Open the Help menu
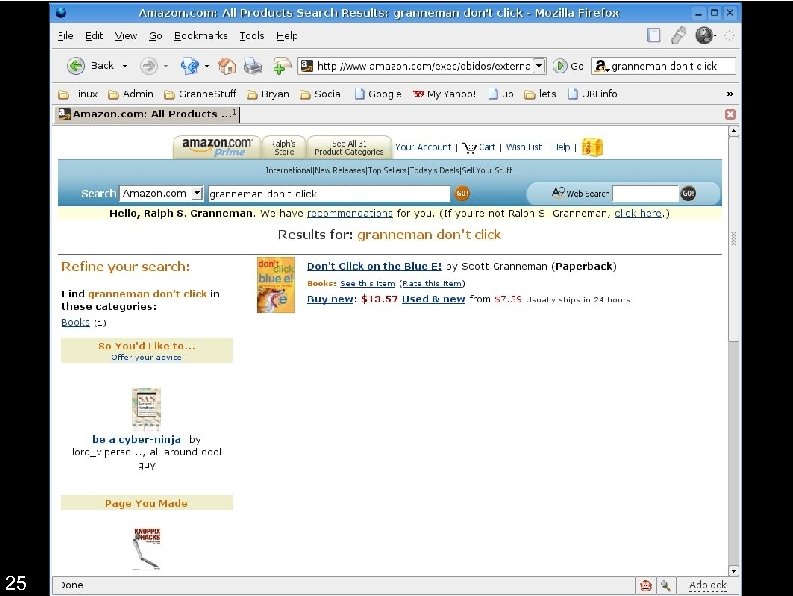793x596 pixels. click(x=286, y=36)
